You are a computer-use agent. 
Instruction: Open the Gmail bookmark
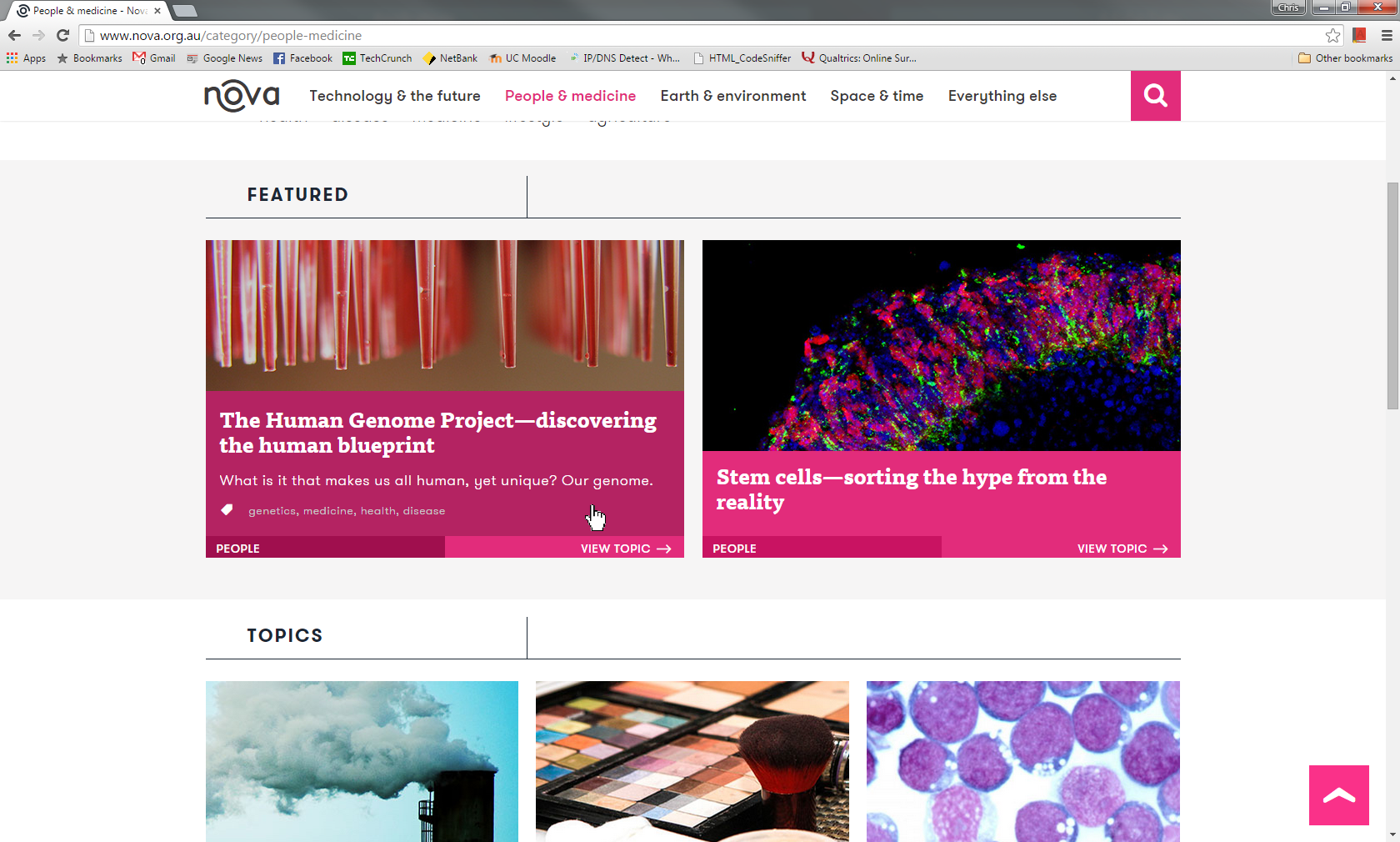coord(154,58)
